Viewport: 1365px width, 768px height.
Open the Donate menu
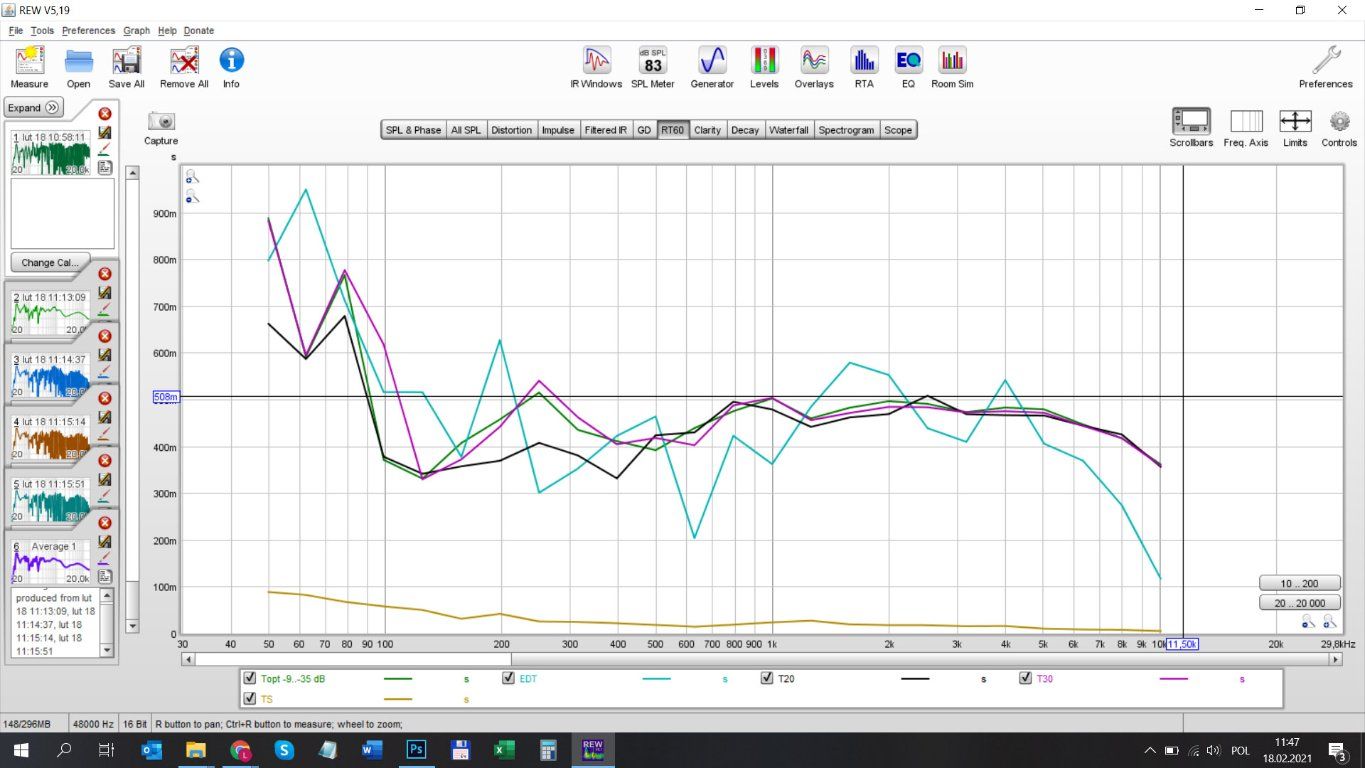pos(199,30)
